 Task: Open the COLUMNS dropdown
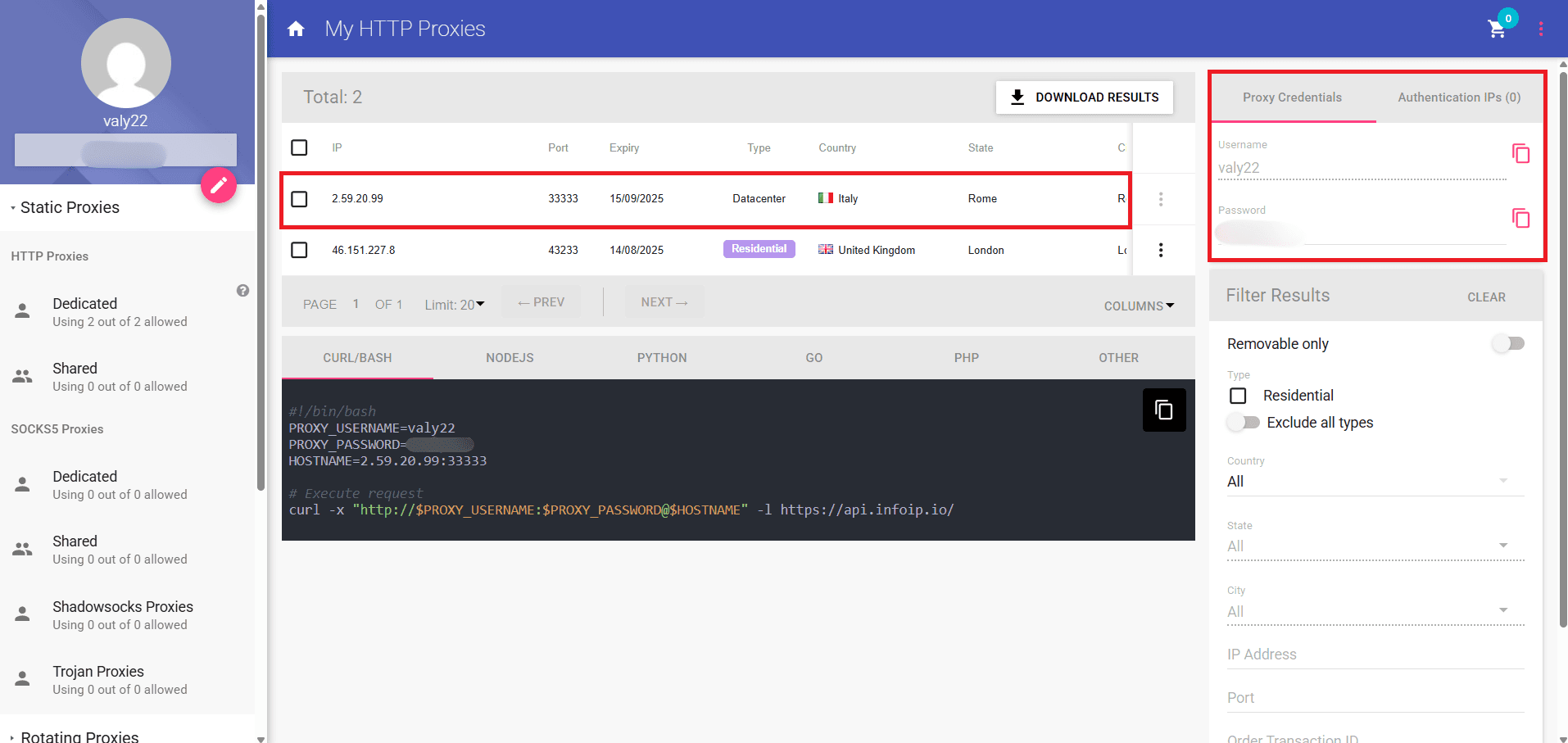click(1139, 305)
